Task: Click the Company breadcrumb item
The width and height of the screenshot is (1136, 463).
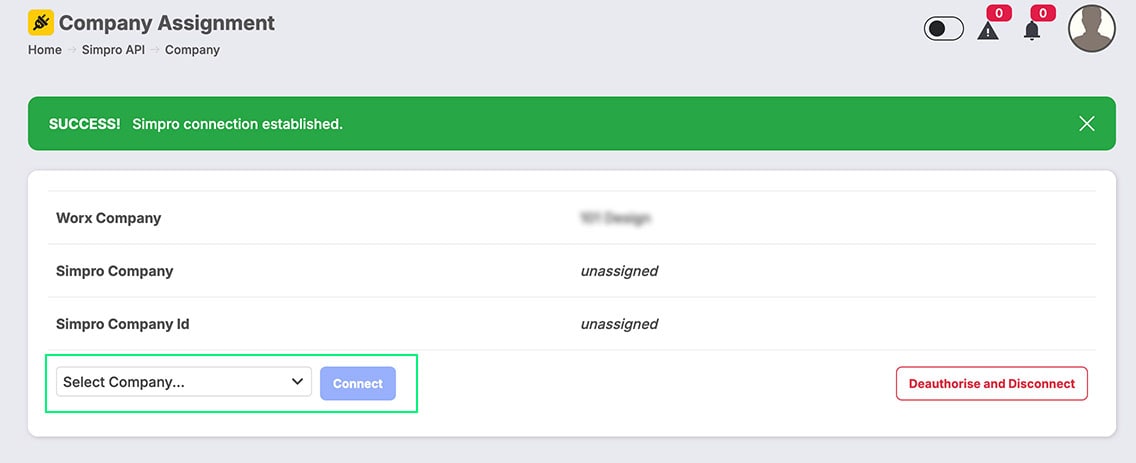Action: coord(192,50)
